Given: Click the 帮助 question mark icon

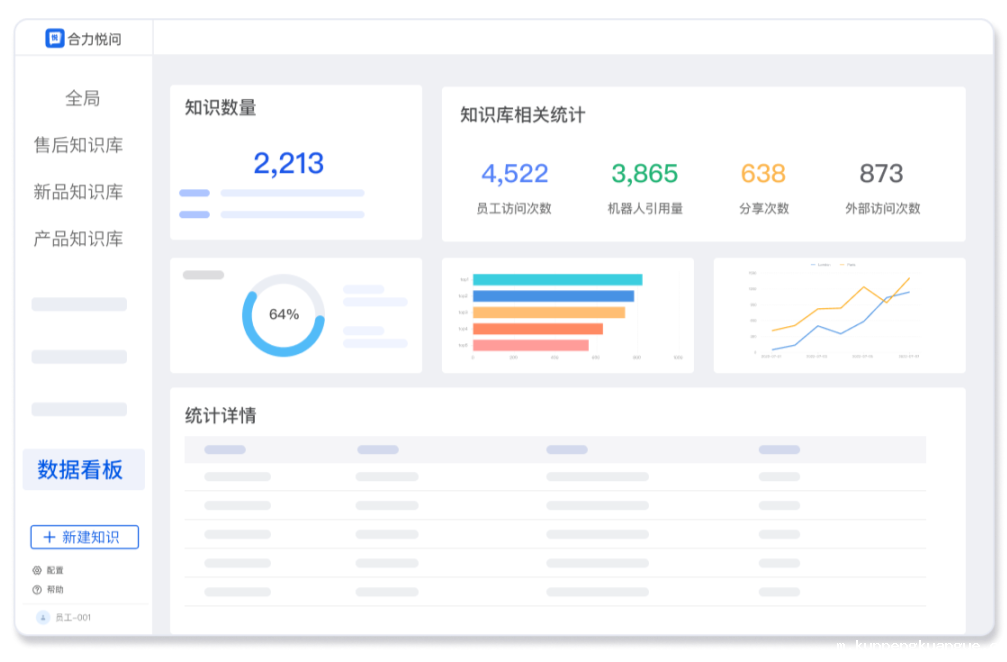Looking at the screenshot, I should (37, 590).
